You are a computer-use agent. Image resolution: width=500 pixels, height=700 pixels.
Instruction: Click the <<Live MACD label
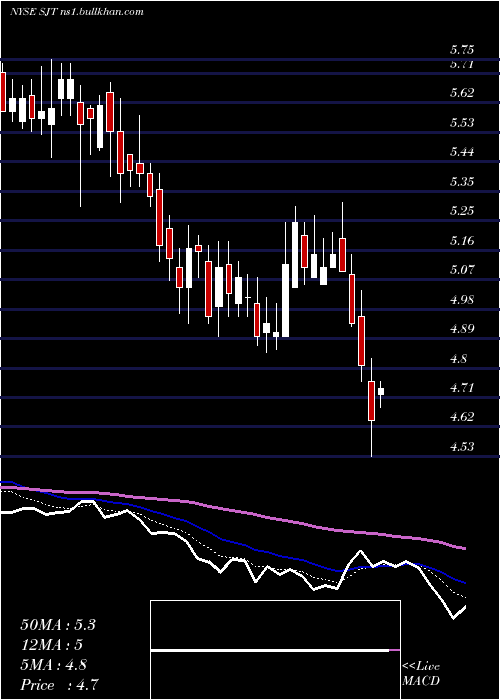click(x=421, y=673)
